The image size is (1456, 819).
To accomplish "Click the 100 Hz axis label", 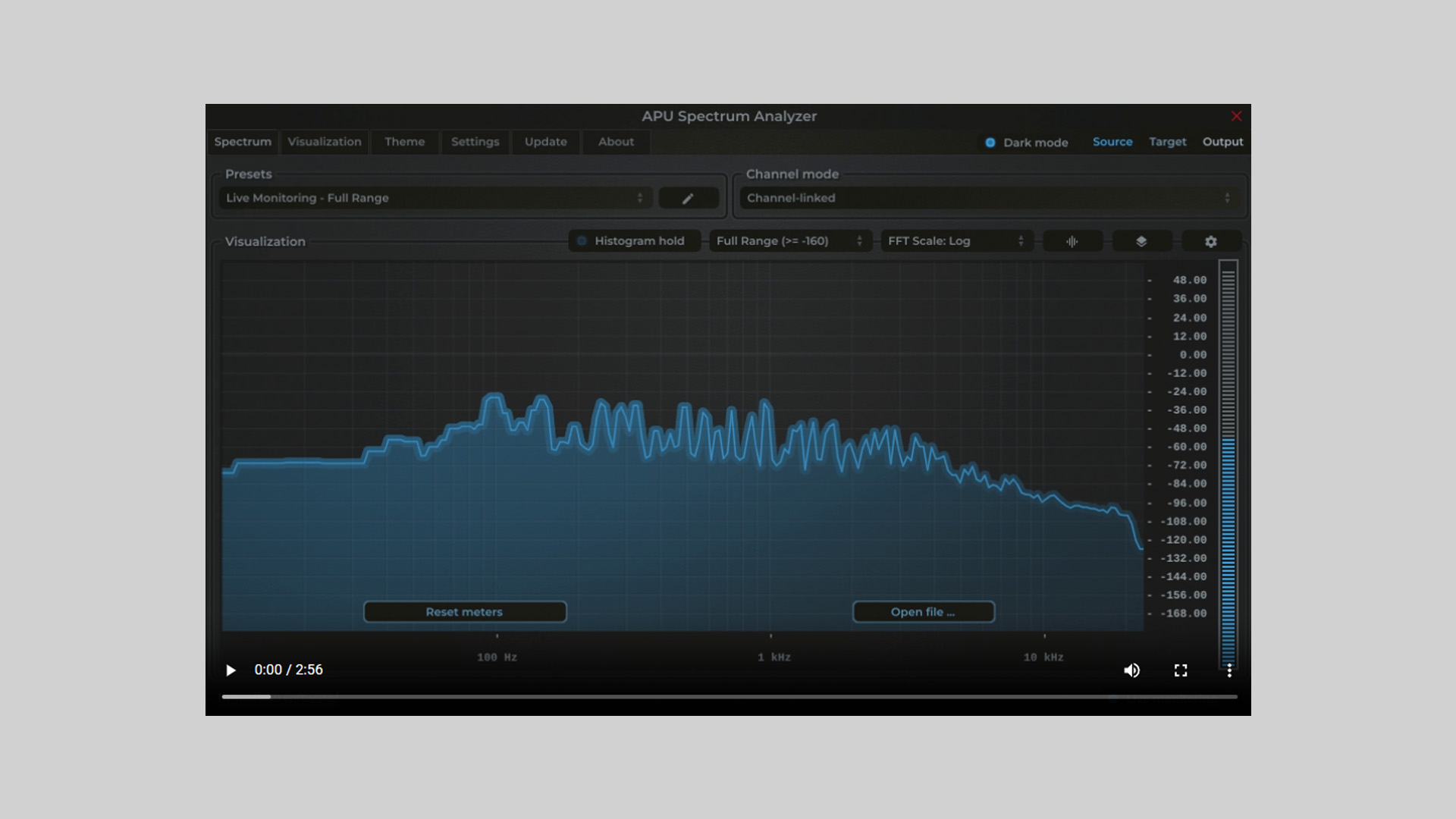I will point(497,657).
